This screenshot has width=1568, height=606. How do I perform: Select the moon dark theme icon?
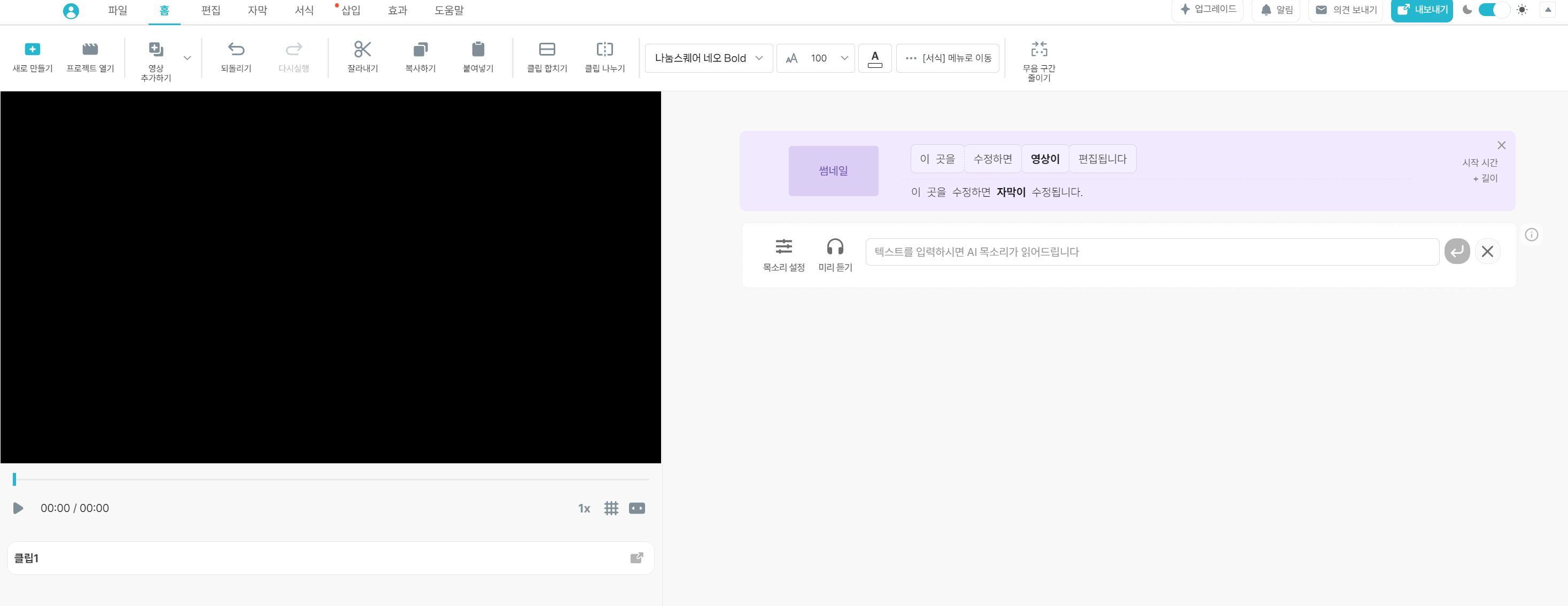[x=1468, y=10]
